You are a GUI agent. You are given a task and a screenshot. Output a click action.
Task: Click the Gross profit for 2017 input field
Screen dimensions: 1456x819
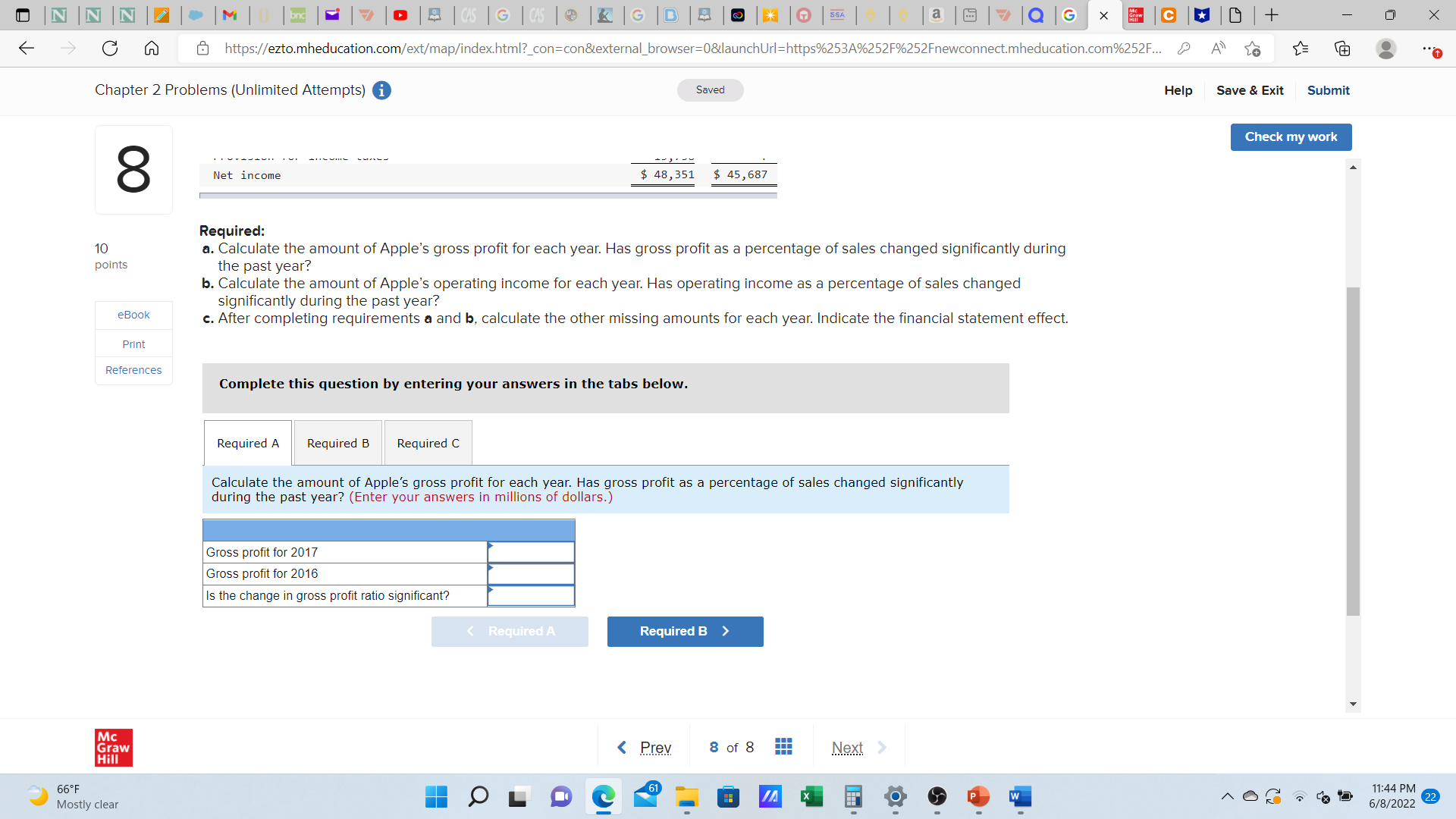click(531, 552)
